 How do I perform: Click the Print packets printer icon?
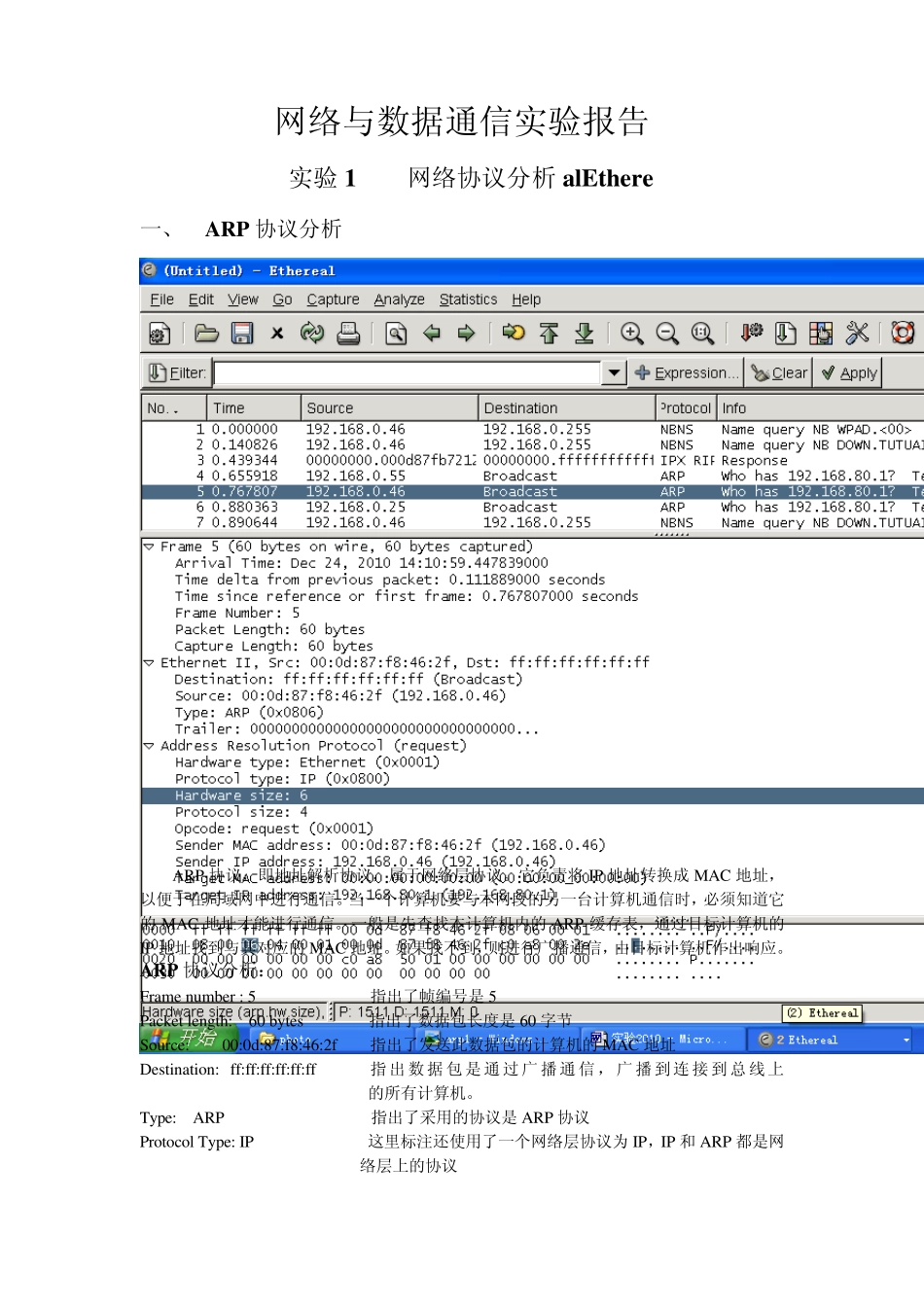[348, 334]
